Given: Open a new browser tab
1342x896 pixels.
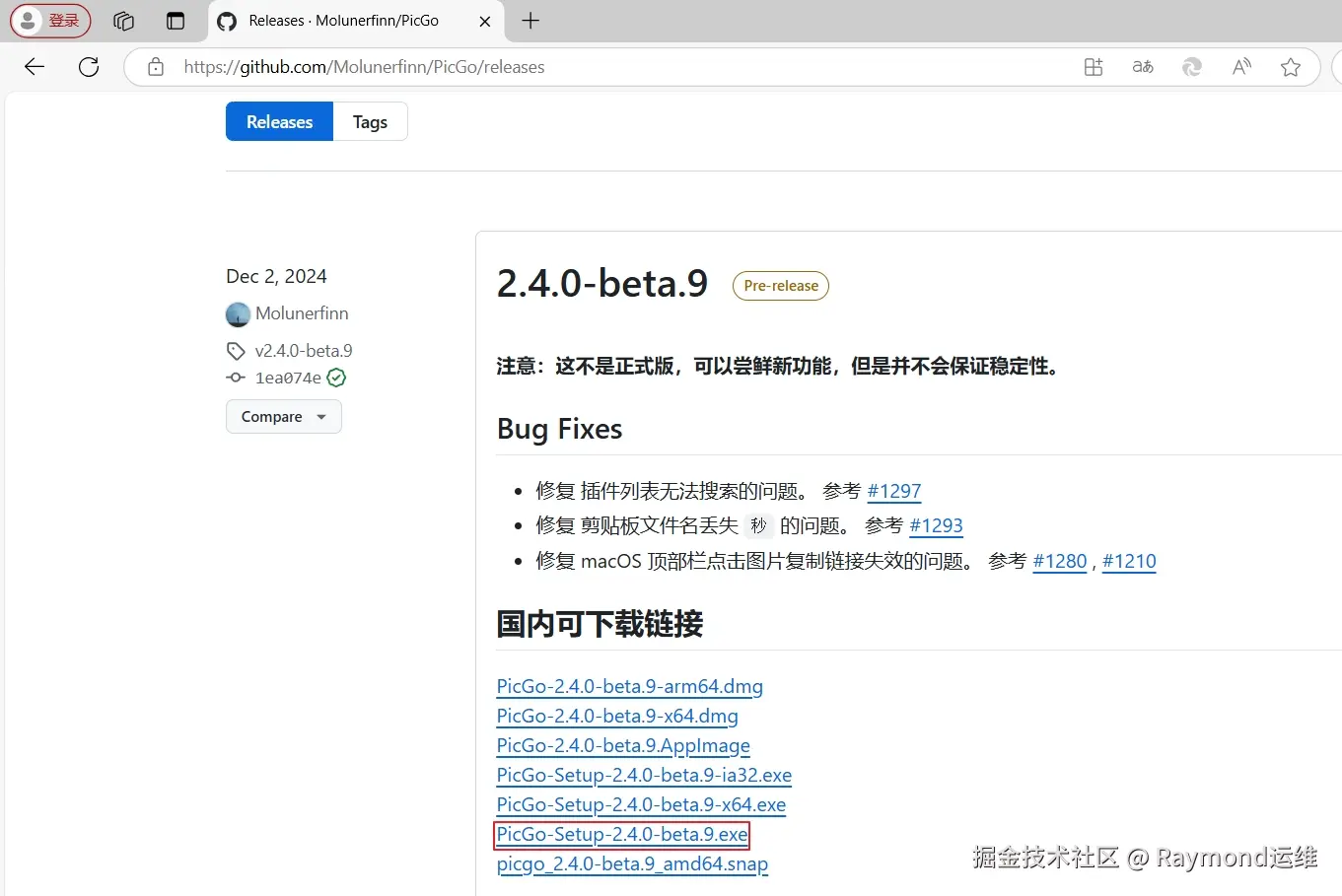Looking at the screenshot, I should point(530,21).
